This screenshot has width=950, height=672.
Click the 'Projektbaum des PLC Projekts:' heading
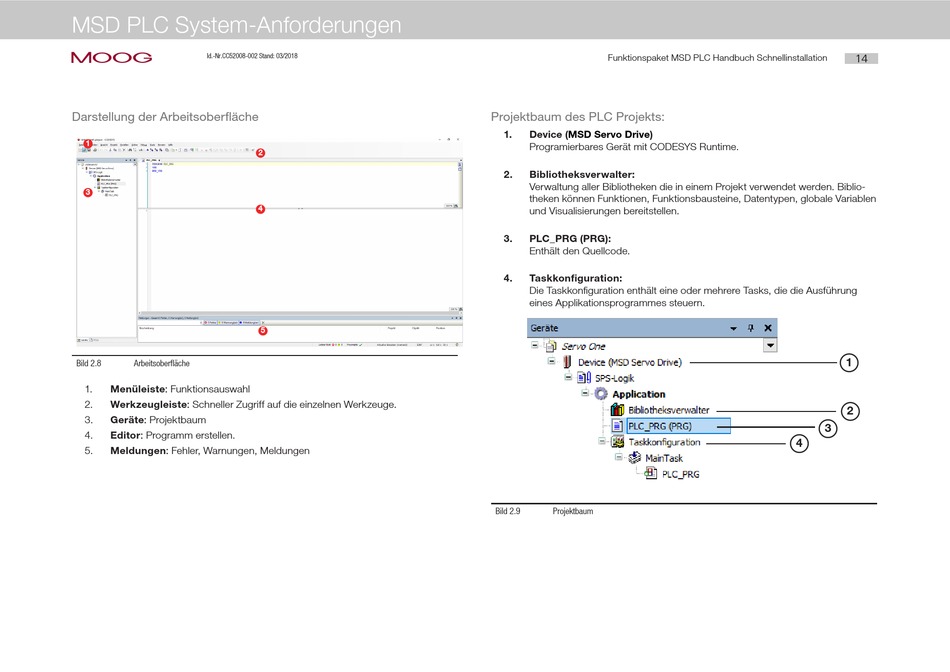click(x=577, y=117)
